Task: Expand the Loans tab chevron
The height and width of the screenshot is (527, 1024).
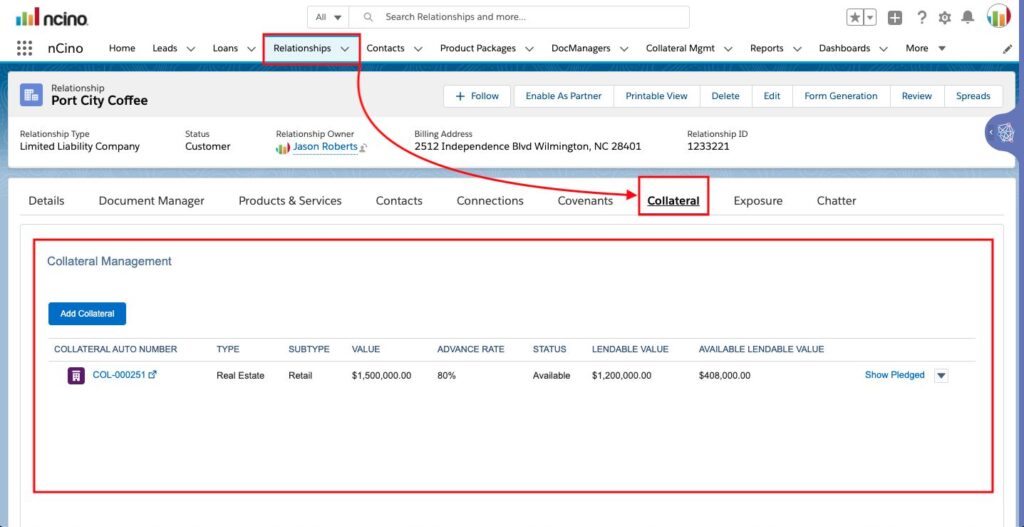Action: (251, 49)
